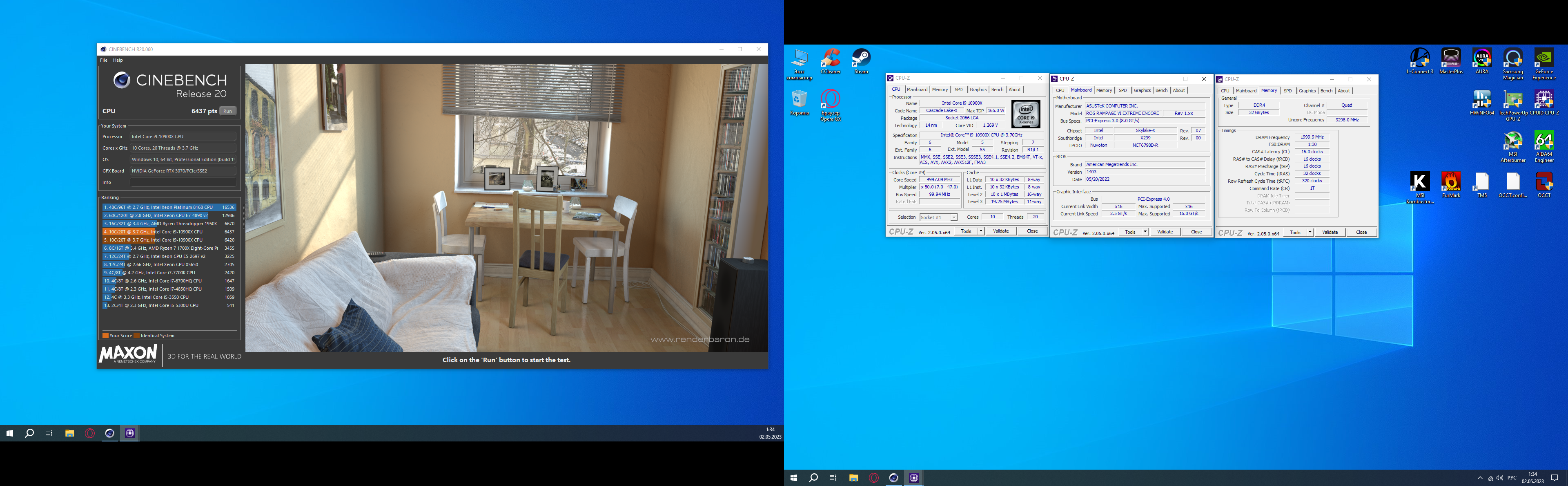Click Close button in Memory-tab CPU-Z window
The height and width of the screenshot is (486, 1568).
coord(1361,233)
